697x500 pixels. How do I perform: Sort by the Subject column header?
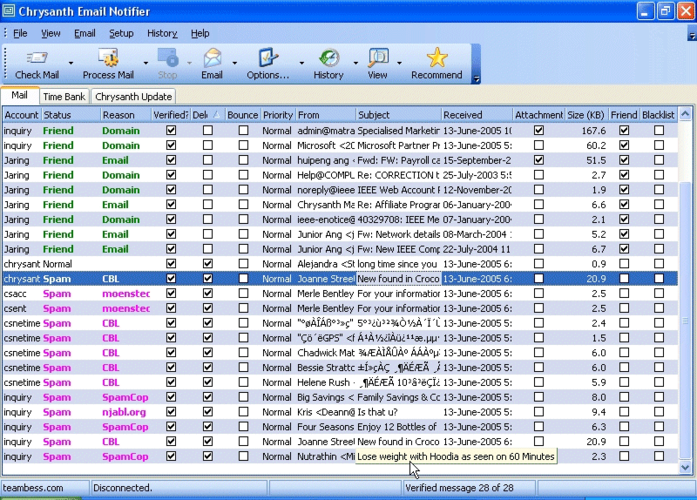coord(398,115)
